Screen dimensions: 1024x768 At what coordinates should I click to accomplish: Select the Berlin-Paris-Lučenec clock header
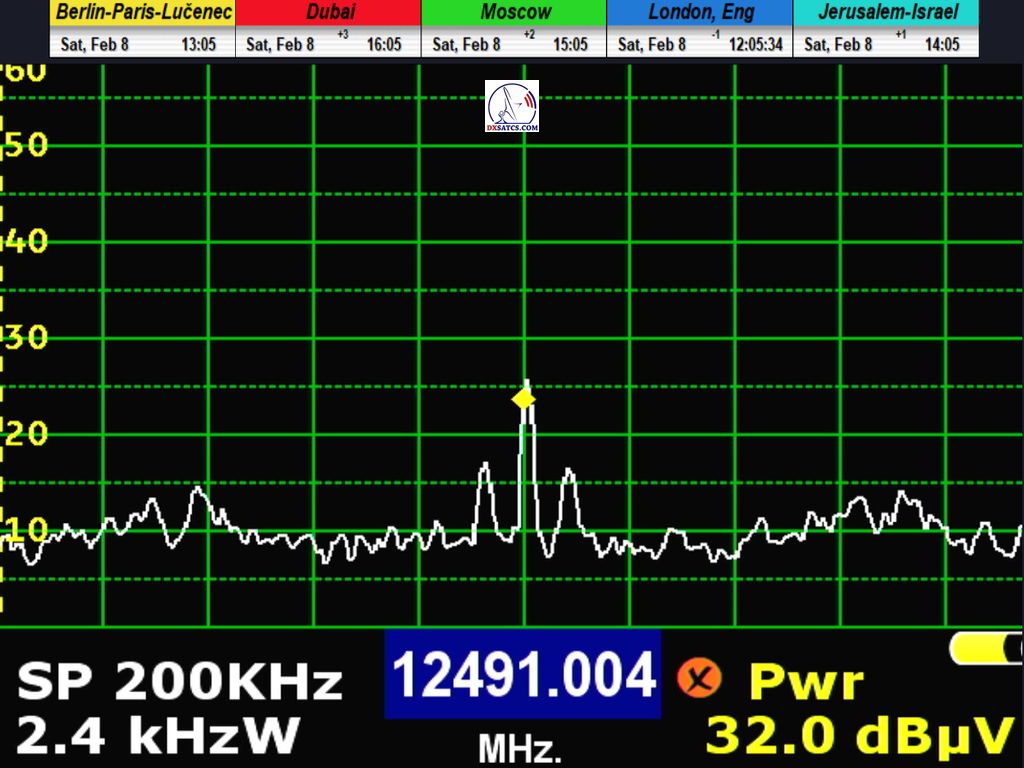[x=143, y=13]
